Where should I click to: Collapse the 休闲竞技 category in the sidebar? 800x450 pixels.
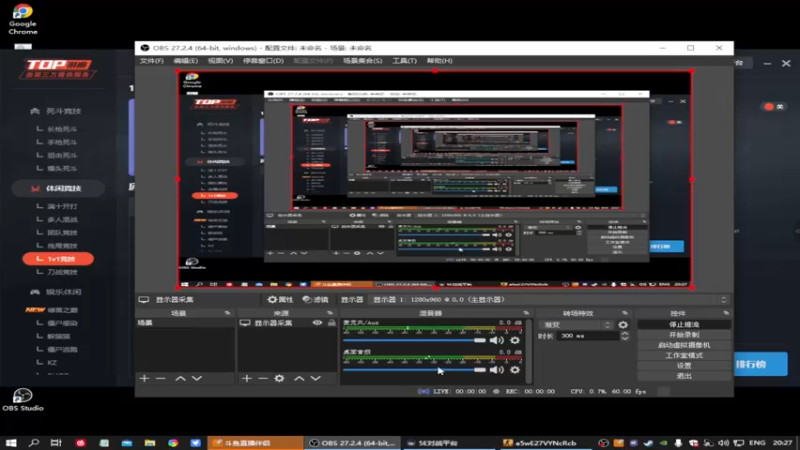[58, 188]
